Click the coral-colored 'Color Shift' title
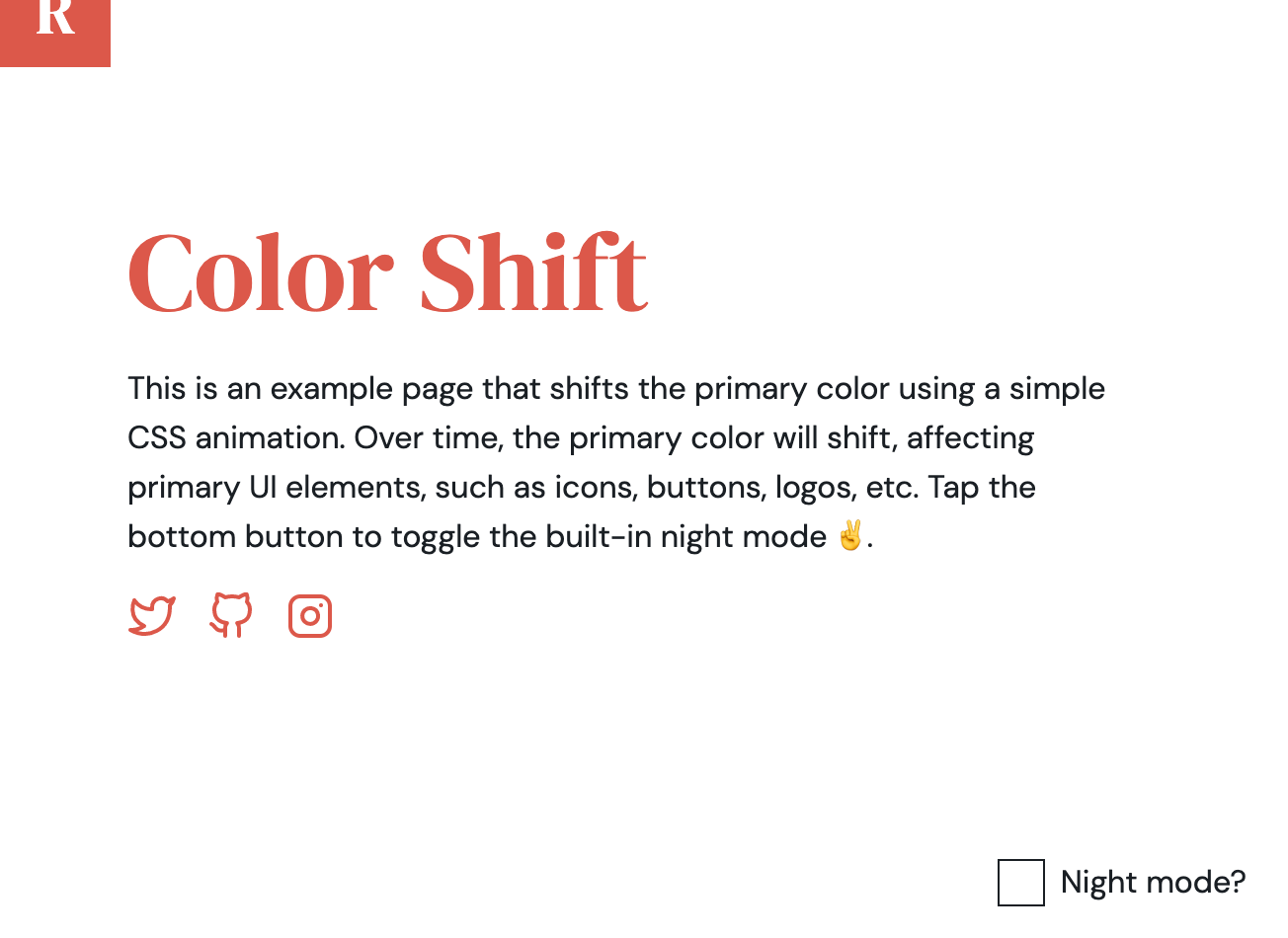Viewport: 1288px width, 938px height. [387, 274]
